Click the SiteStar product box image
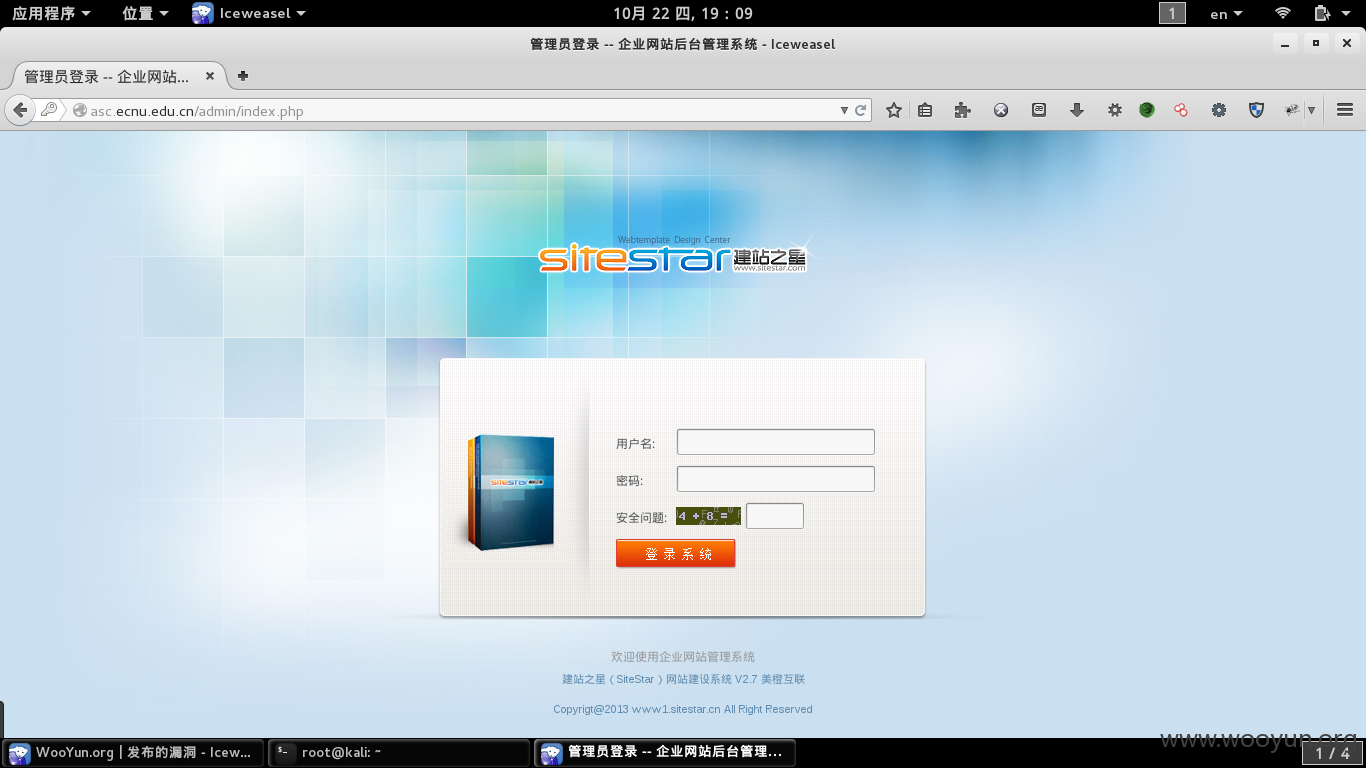 click(x=511, y=491)
